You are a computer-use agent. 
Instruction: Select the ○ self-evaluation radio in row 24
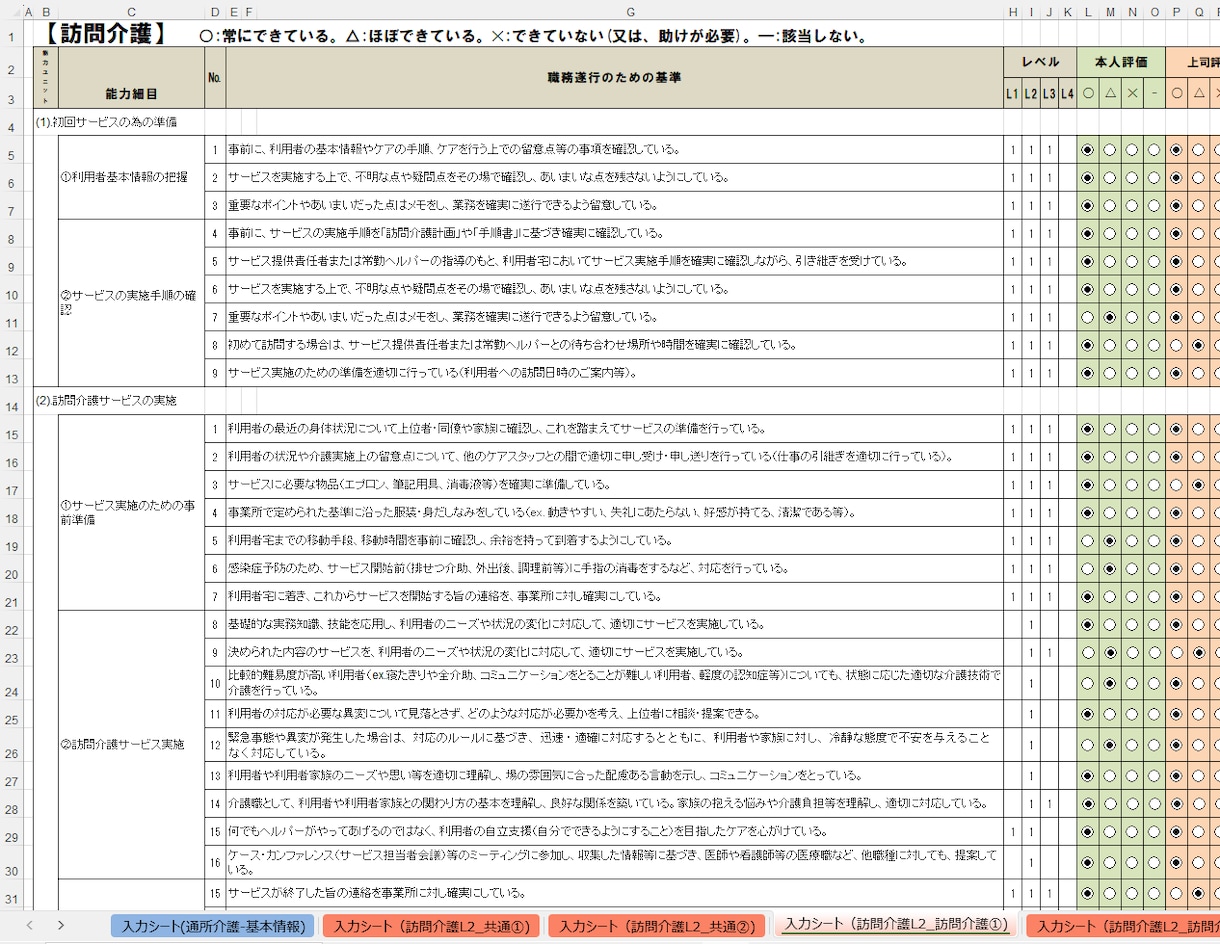tap(1088, 683)
